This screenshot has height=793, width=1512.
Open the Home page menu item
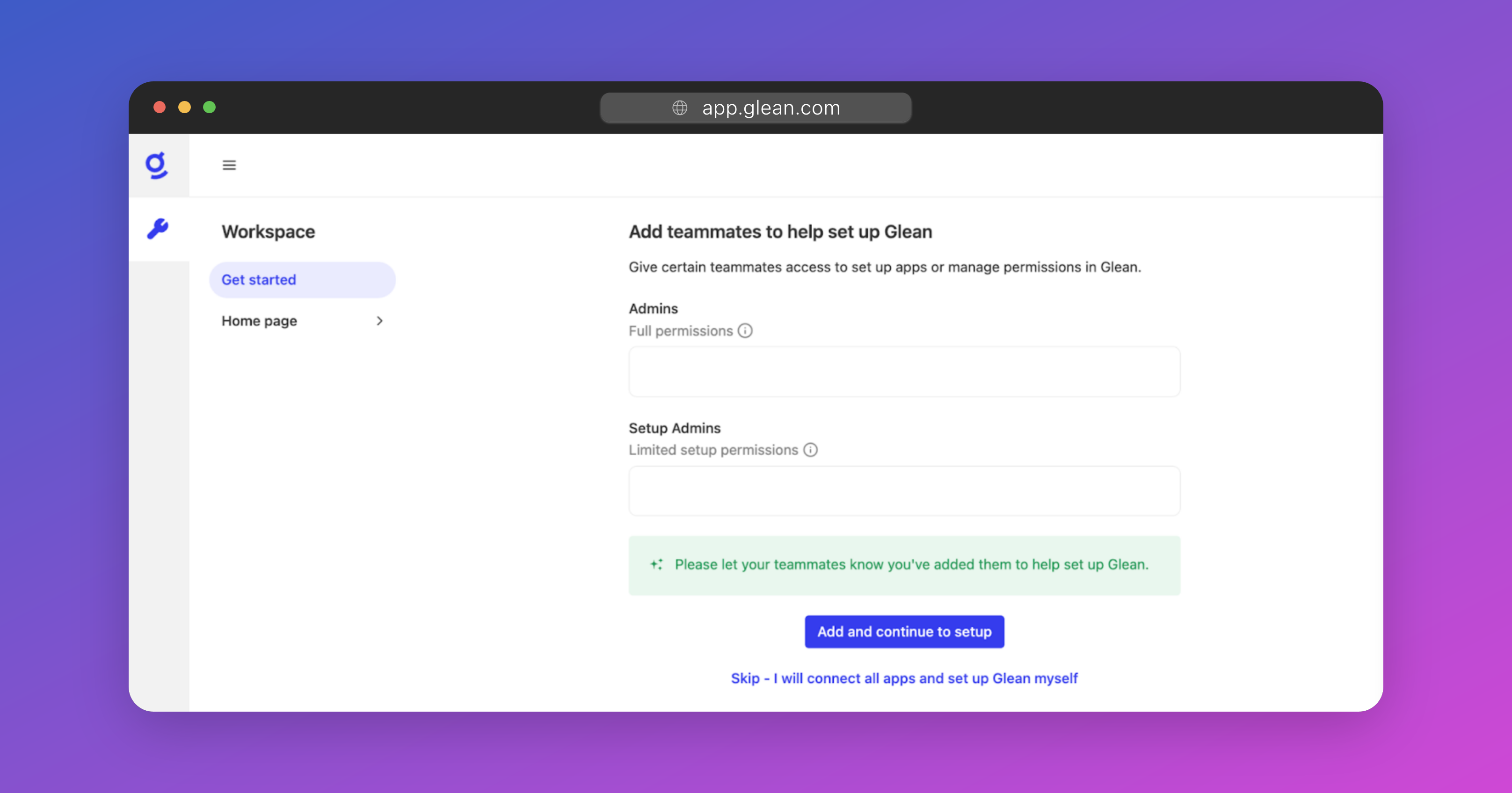pos(260,321)
